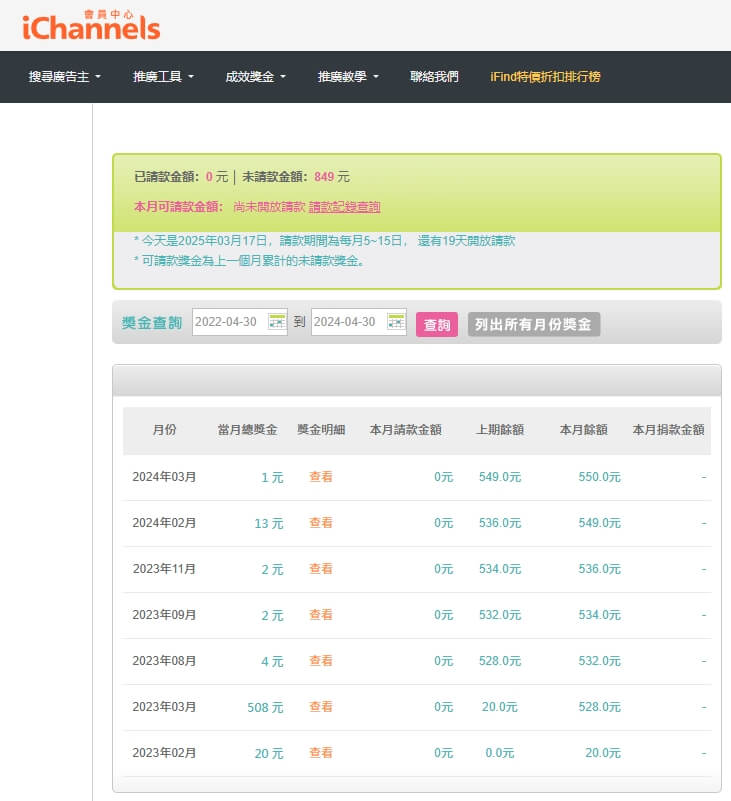Click 列出所有月份獎金 button
The image size is (731, 801).
(534, 324)
